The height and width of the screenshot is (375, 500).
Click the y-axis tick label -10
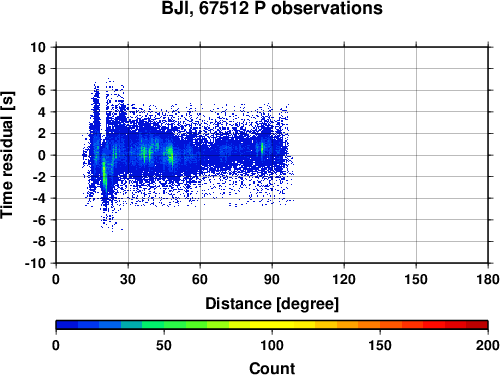35,263
